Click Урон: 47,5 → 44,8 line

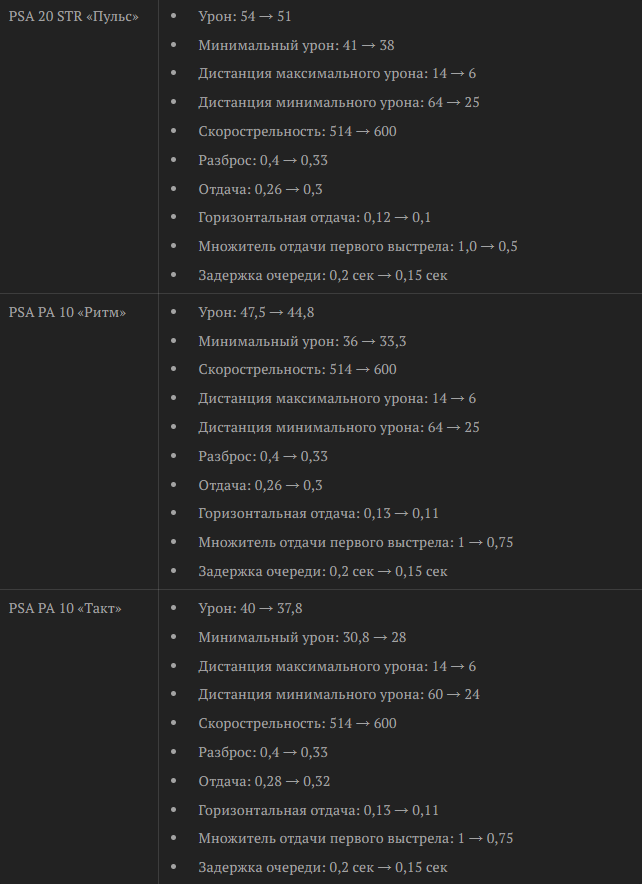pos(256,312)
